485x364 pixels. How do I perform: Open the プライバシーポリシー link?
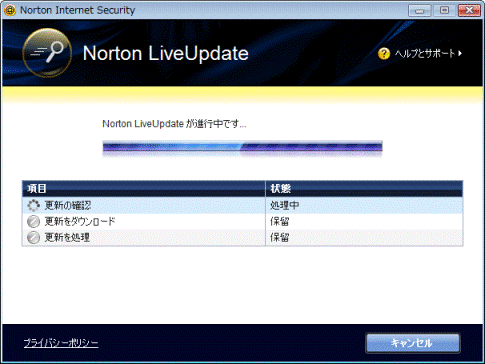pos(61,343)
